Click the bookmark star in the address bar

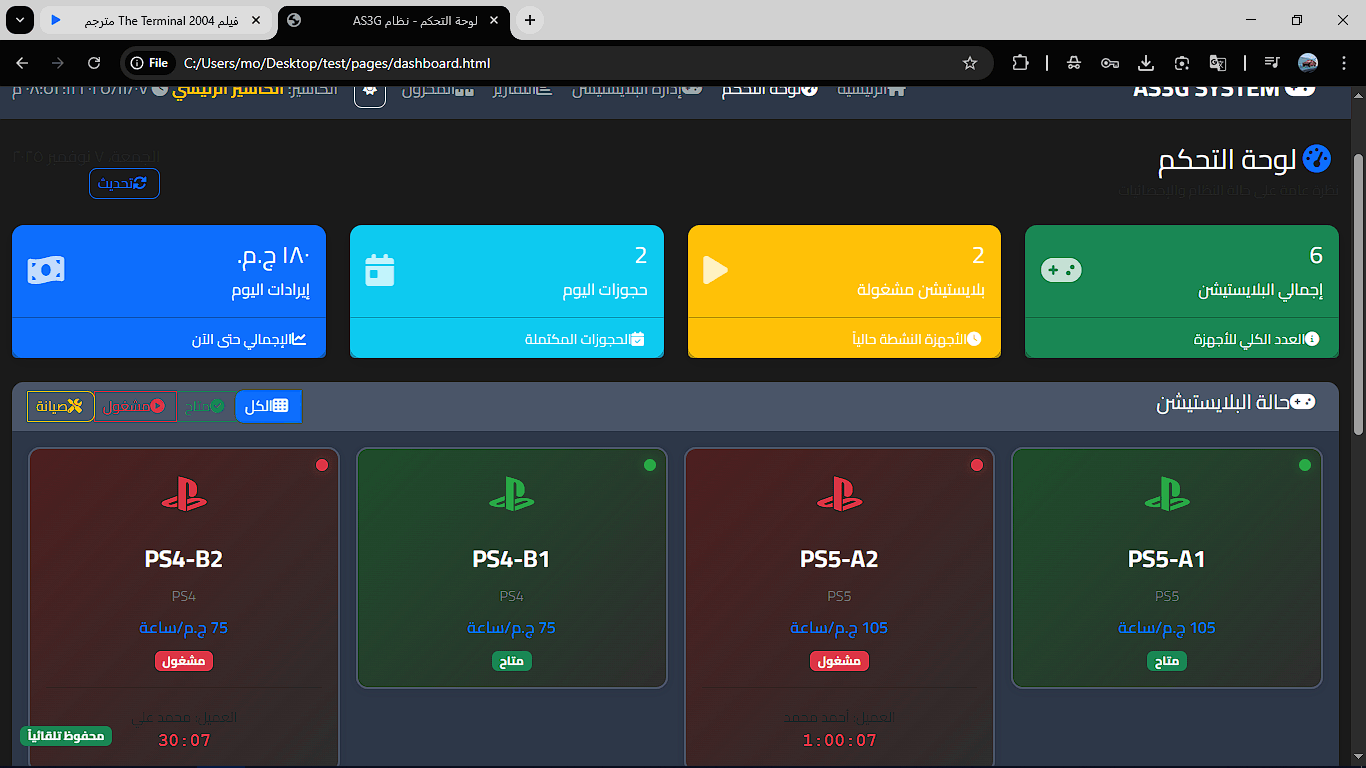(969, 62)
